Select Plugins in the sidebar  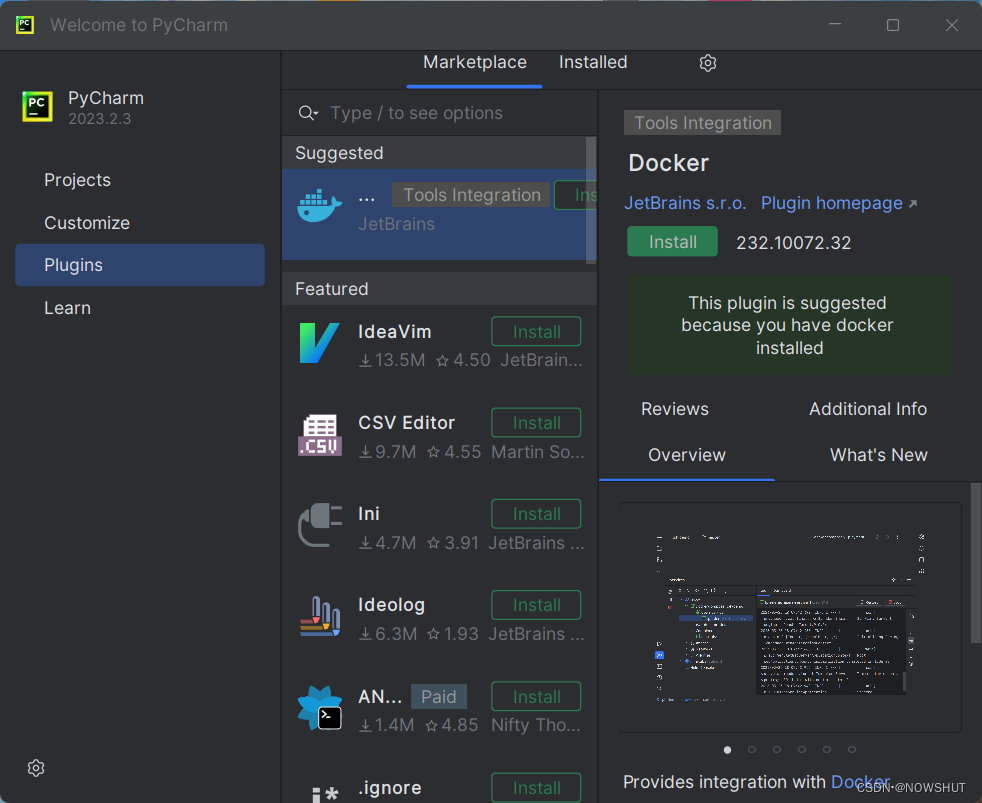(140, 265)
